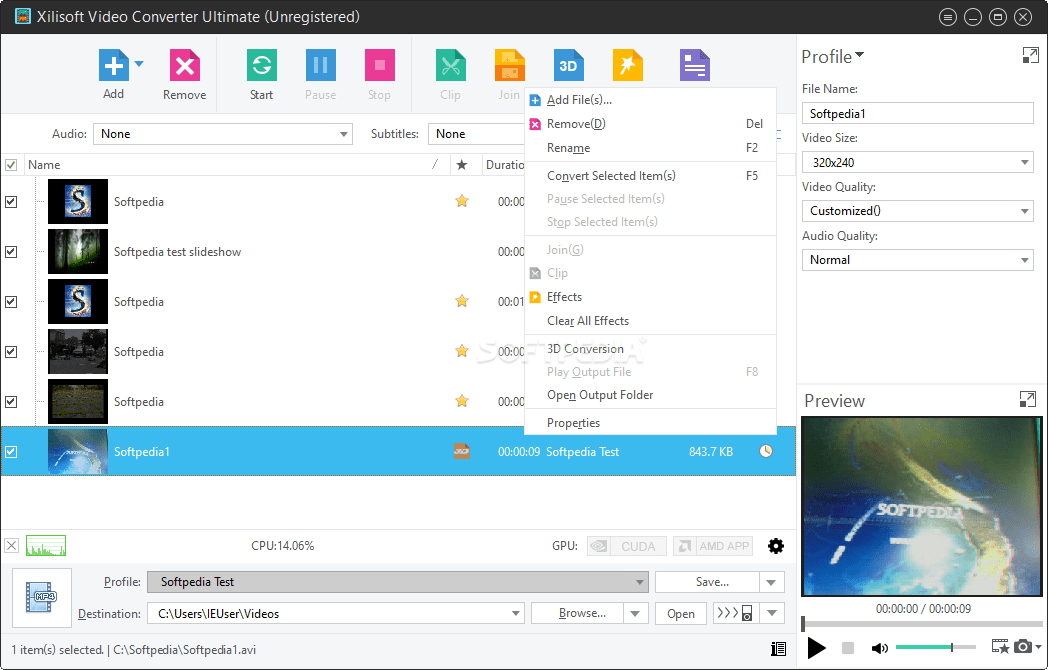Select the Add tool in the toolbar
The height and width of the screenshot is (670, 1048).
(x=113, y=65)
